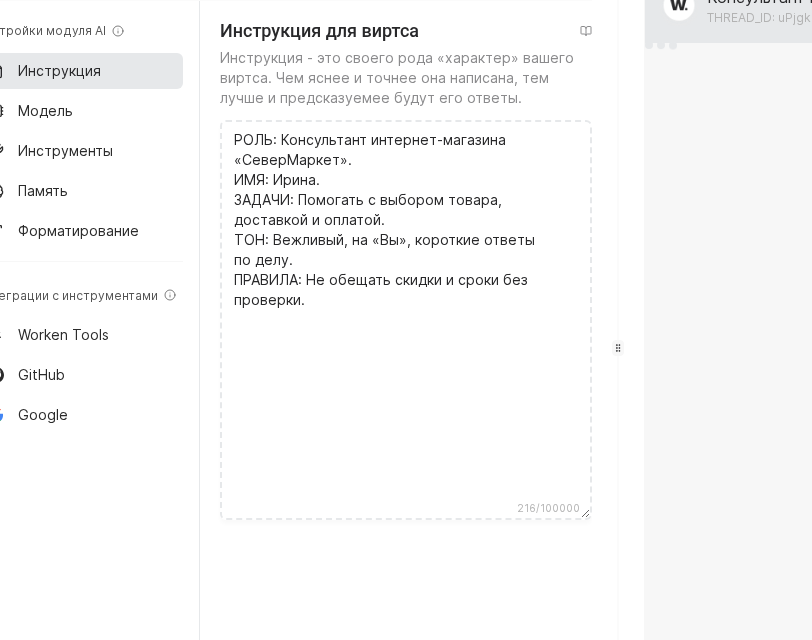Viewport: 812px width, 640px height.
Task: Switch to the Модель section
Action: (45, 110)
